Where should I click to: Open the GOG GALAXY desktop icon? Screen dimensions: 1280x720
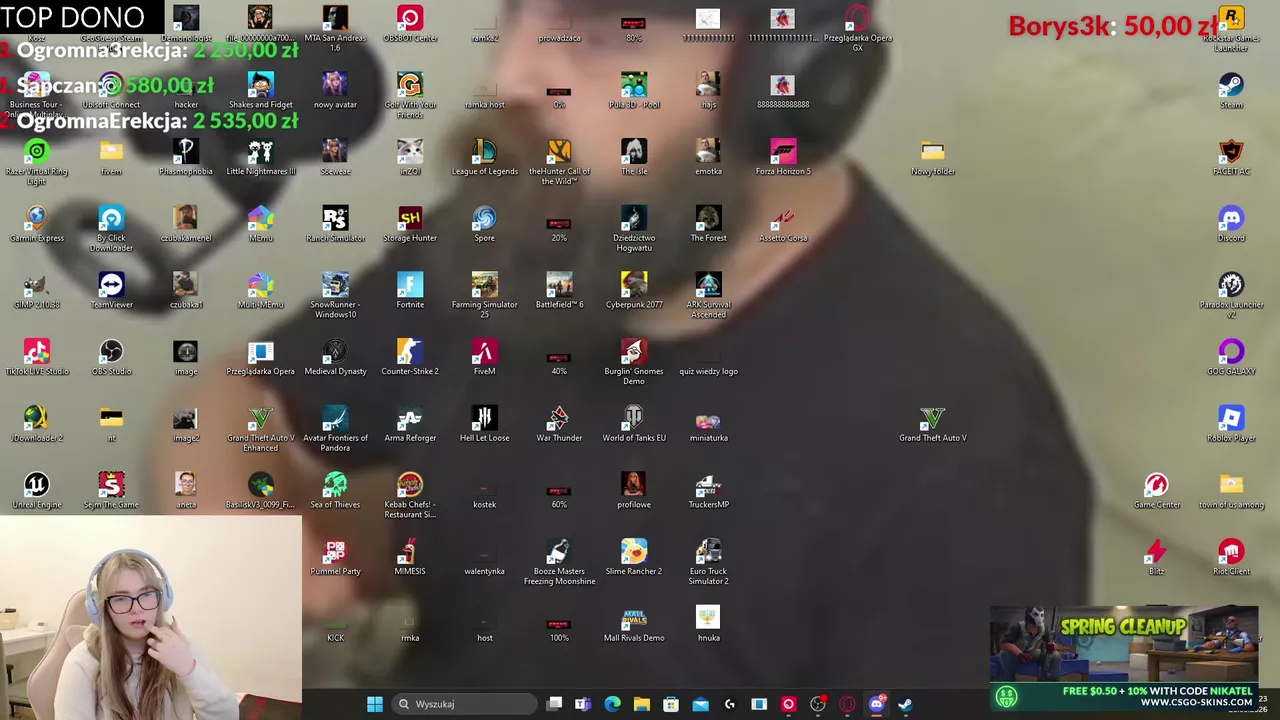point(1231,352)
